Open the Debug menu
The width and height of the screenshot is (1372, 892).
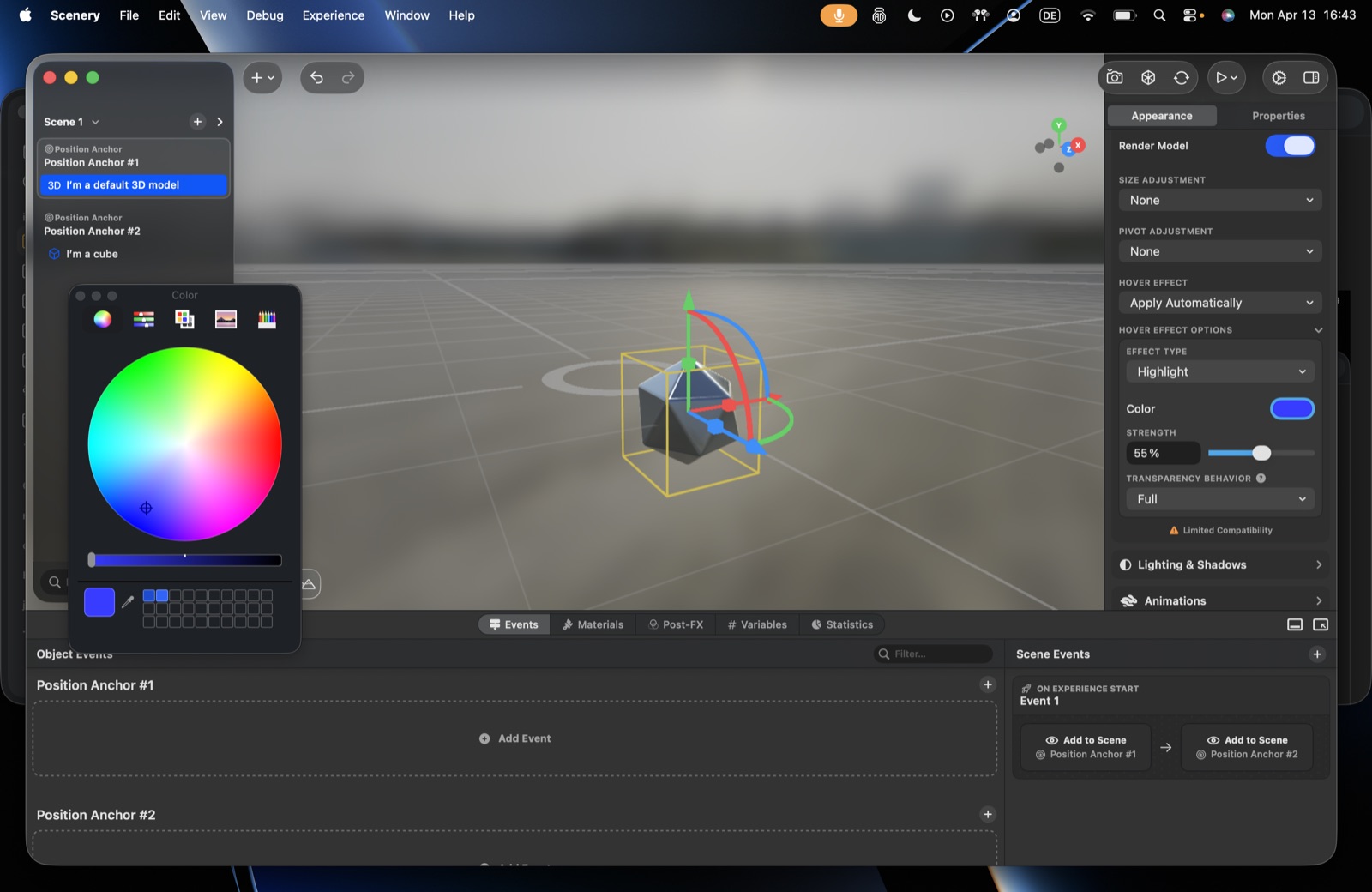(264, 15)
